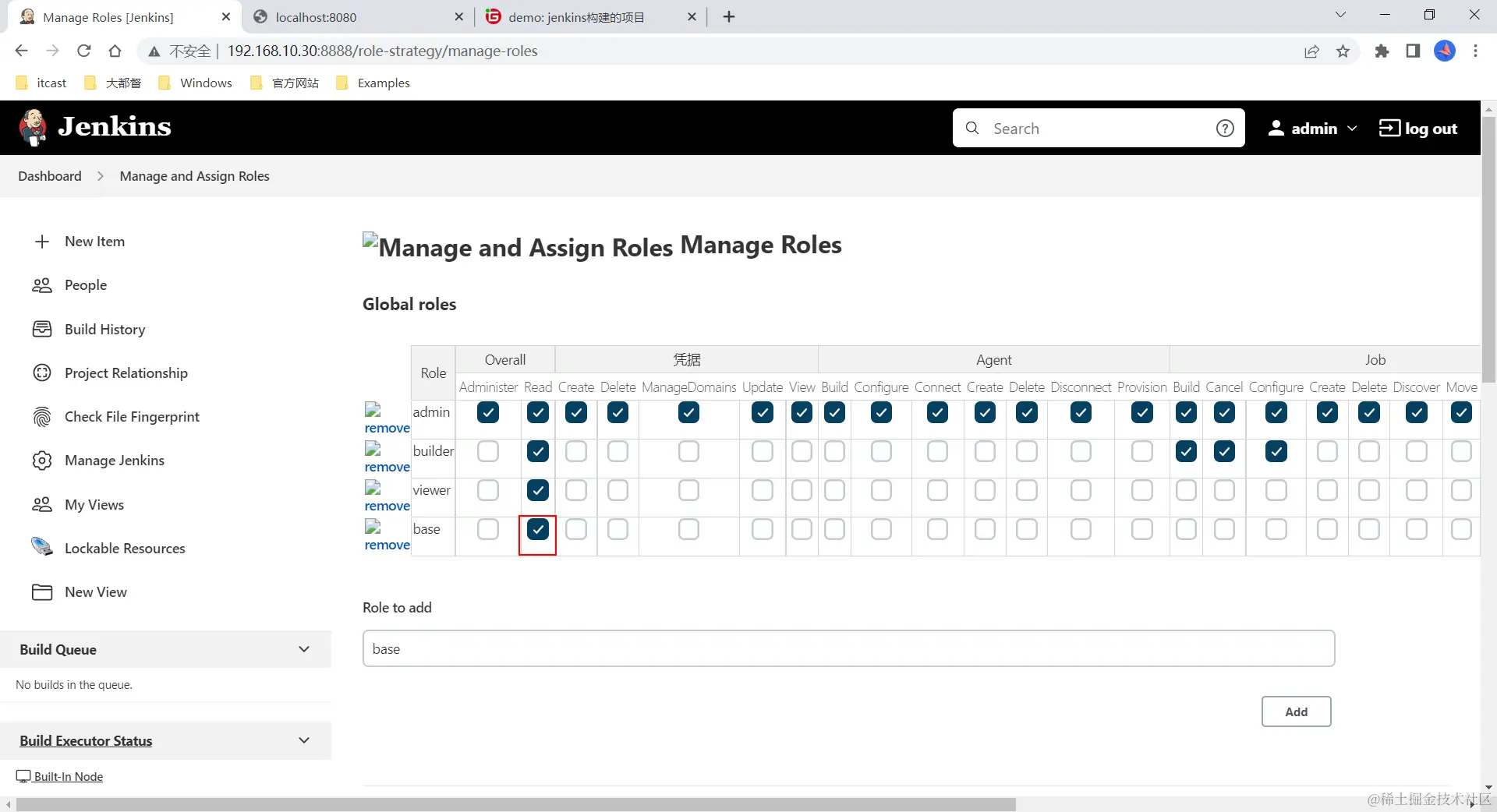The height and width of the screenshot is (812, 1497).
Task: Check Agent Connect for builder role
Action: (937, 451)
